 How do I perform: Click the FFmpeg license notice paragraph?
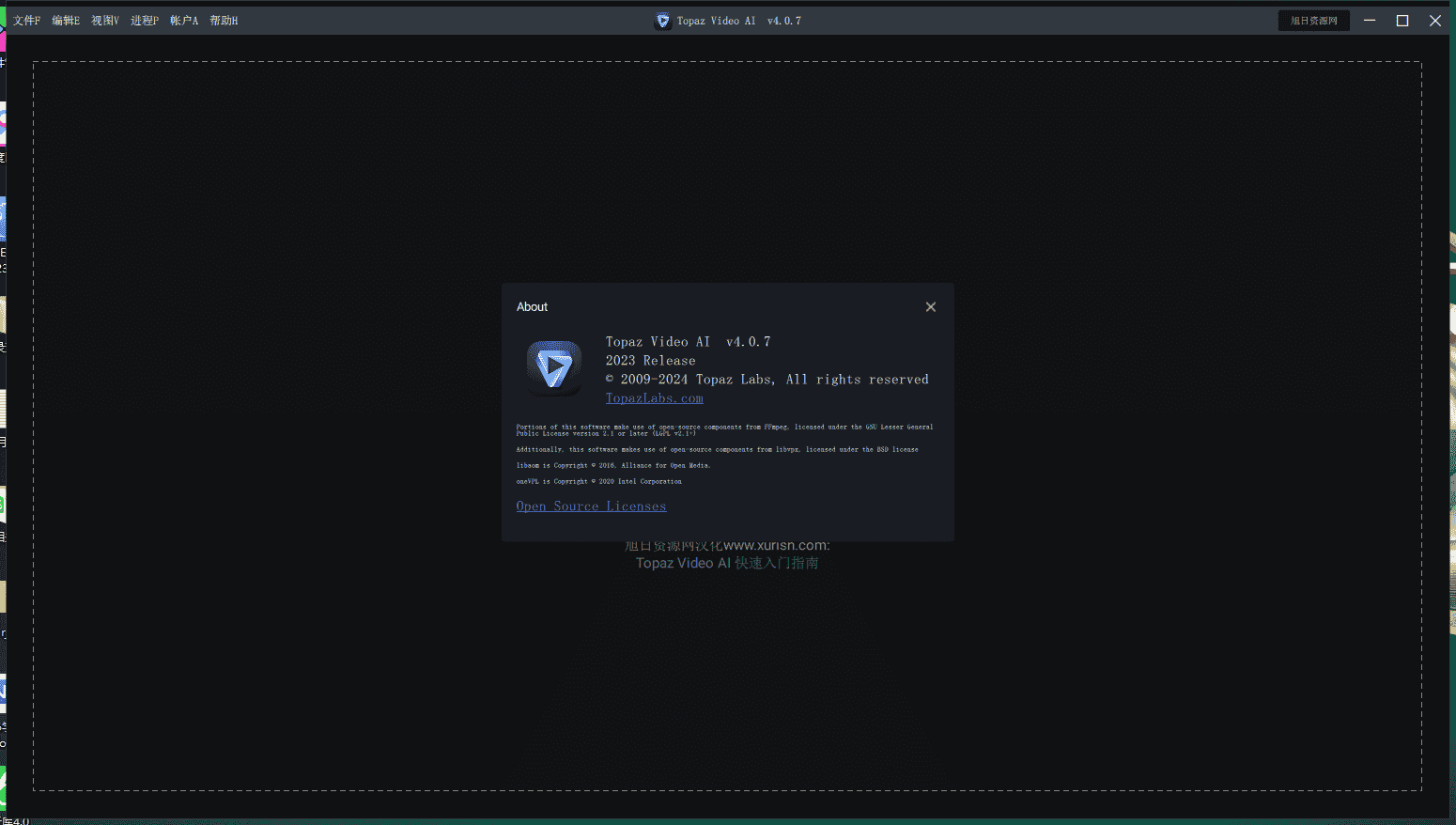coord(723,430)
